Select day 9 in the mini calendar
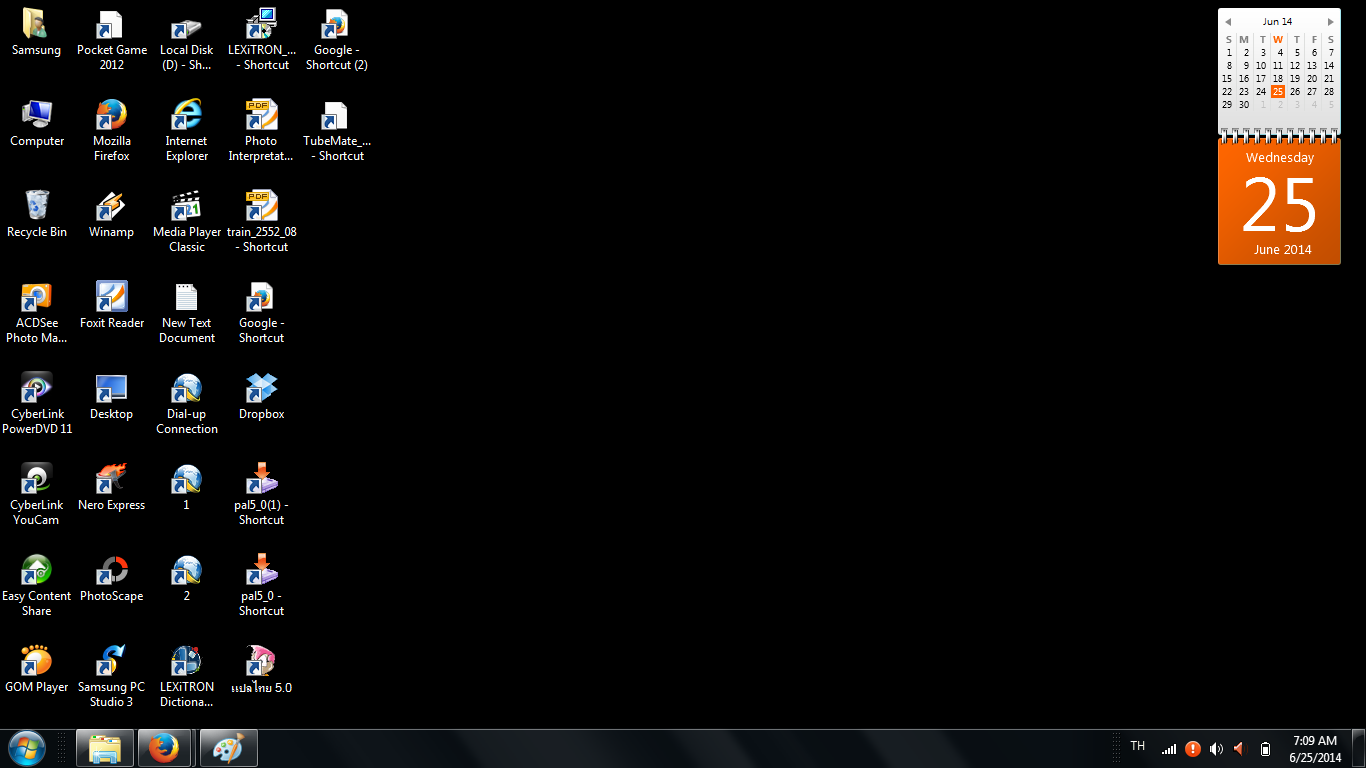This screenshot has width=1366, height=768. (x=1245, y=65)
